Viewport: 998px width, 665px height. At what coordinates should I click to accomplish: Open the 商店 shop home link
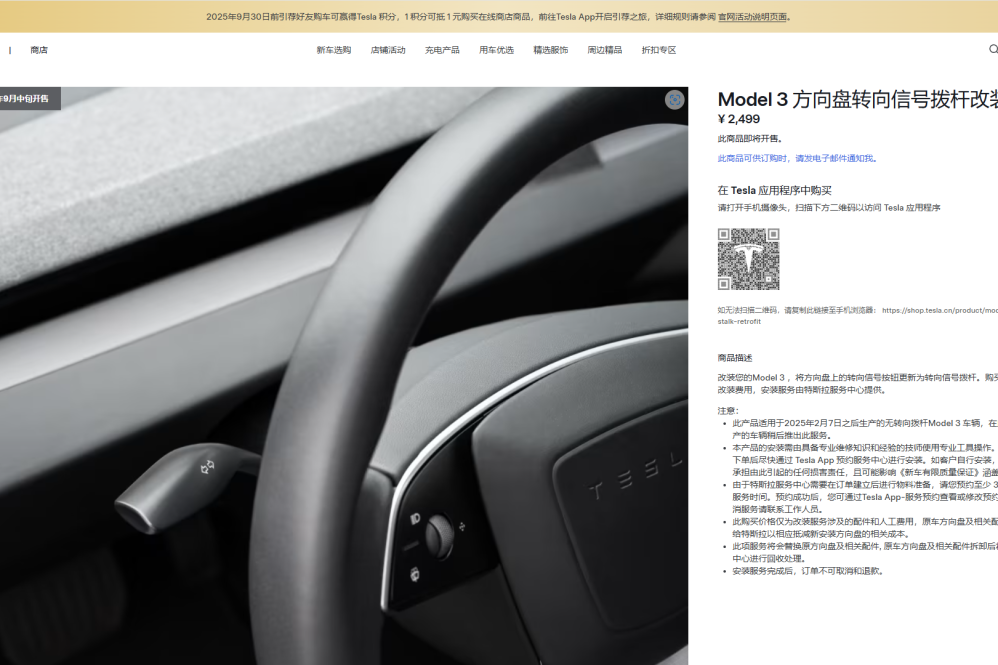click(39, 50)
